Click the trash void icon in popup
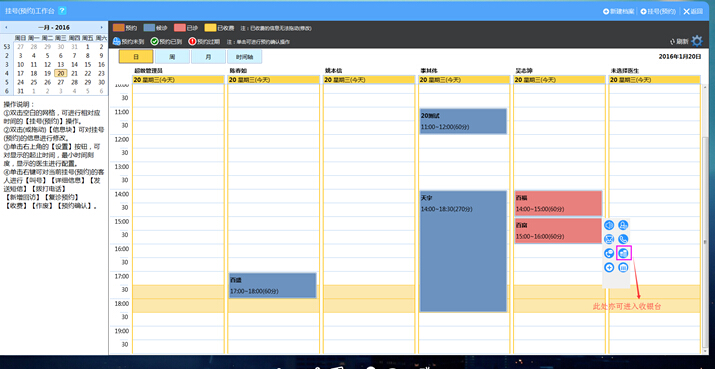Image resolution: width=715 pixels, height=369 pixels. tap(623, 268)
